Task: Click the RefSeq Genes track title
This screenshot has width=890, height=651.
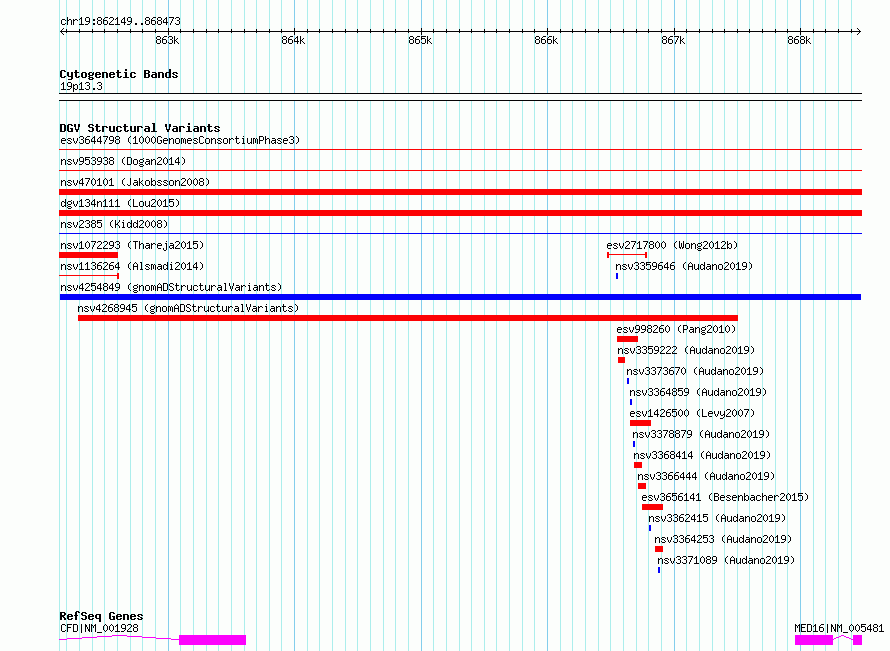Action: (x=101, y=616)
